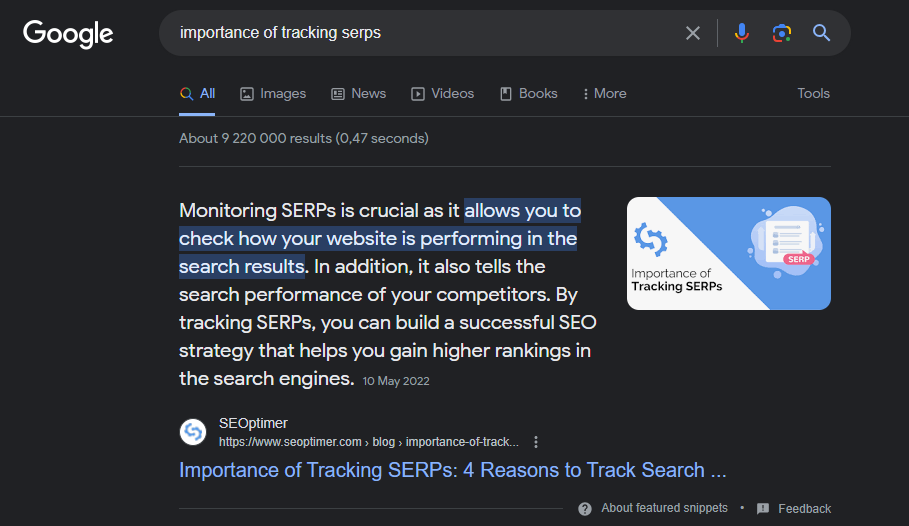Expand the More search filters menu
Screen dimensions: 909x526
(604, 93)
